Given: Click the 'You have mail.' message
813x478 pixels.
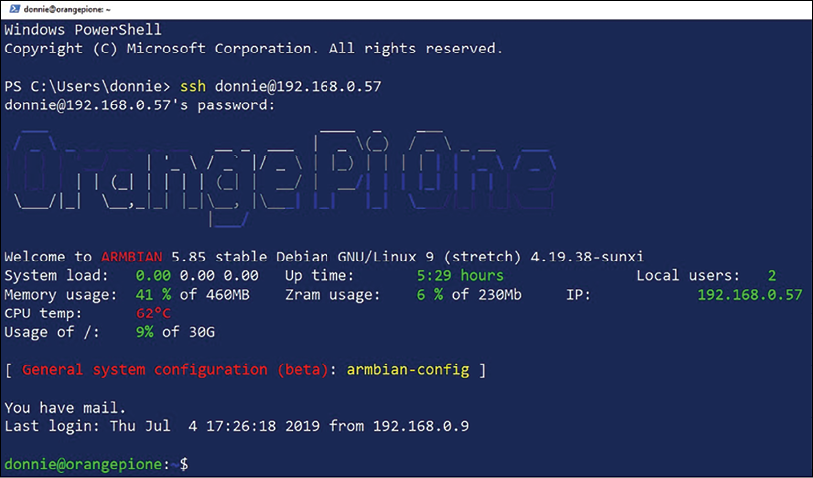Looking at the screenshot, I should point(65,407).
